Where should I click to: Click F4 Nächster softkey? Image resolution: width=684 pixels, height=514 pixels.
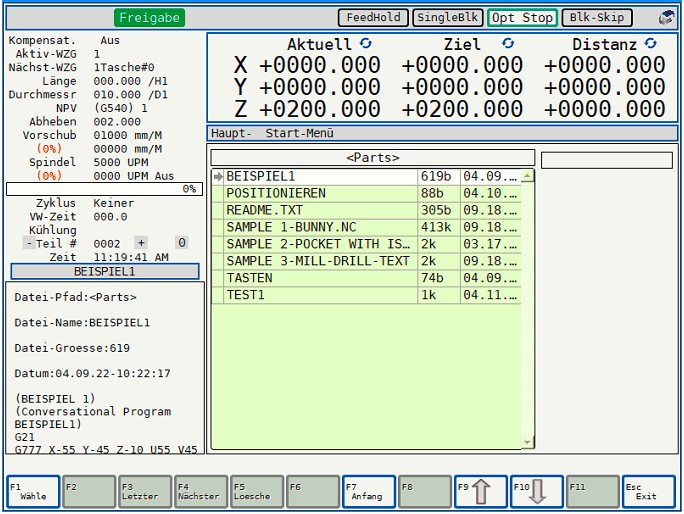pyautogui.click(x=201, y=491)
